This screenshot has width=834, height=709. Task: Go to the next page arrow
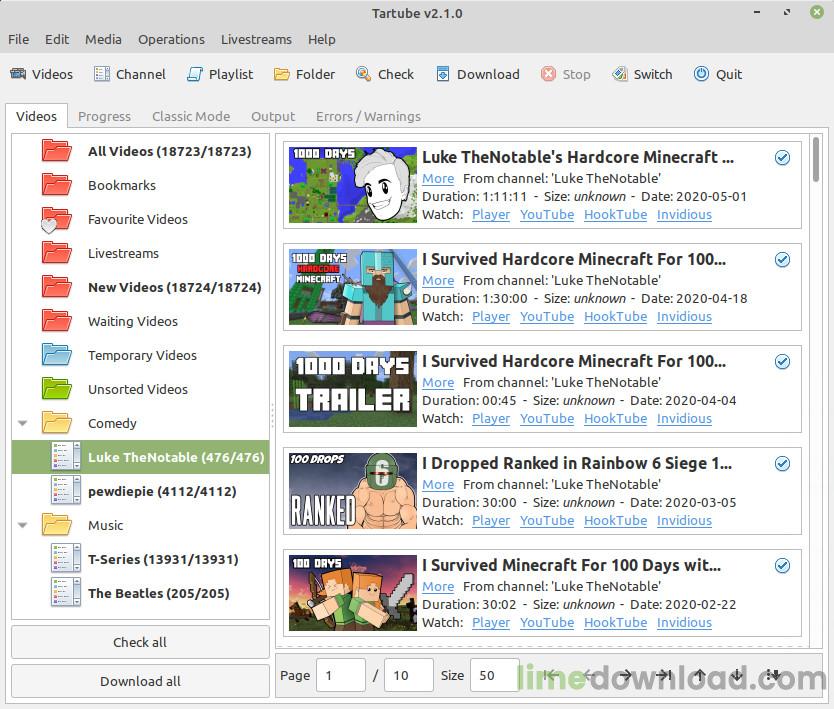click(626, 675)
